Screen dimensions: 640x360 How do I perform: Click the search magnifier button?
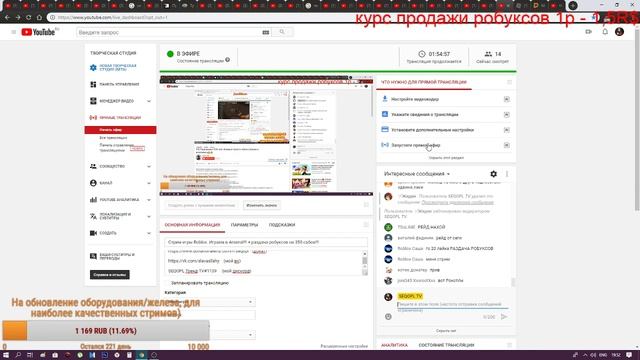(x=282, y=32)
